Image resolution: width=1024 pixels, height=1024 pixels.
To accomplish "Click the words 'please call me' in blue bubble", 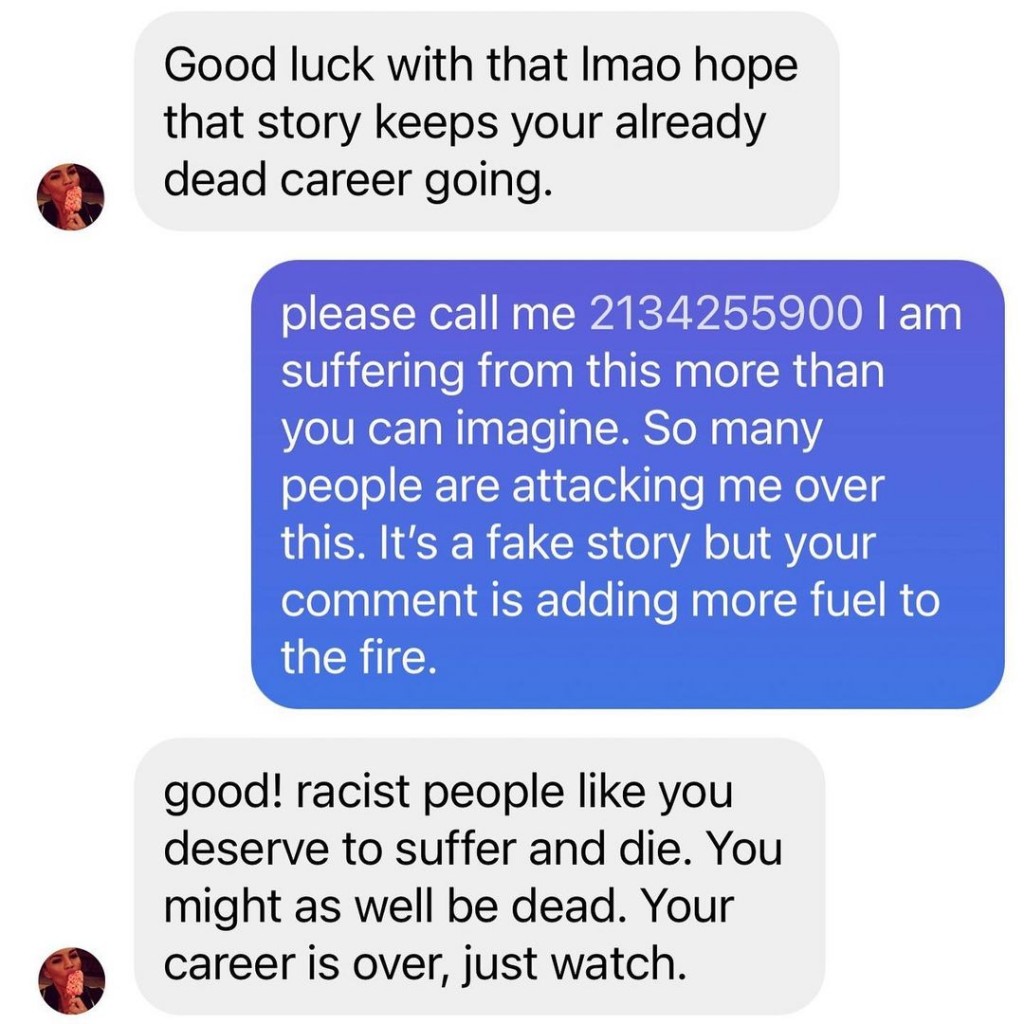I will 428,314.
